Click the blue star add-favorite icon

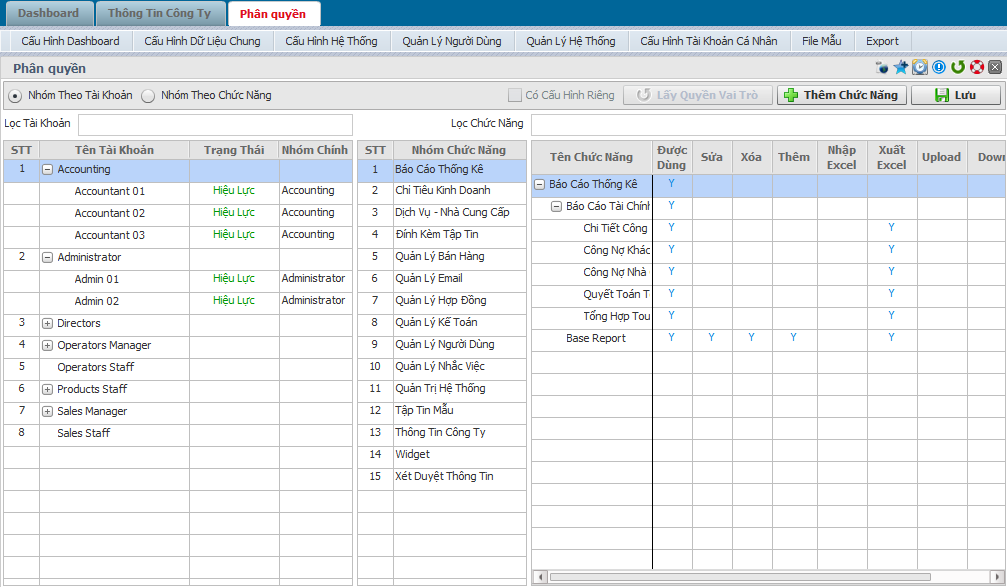pyautogui.click(x=901, y=68)
